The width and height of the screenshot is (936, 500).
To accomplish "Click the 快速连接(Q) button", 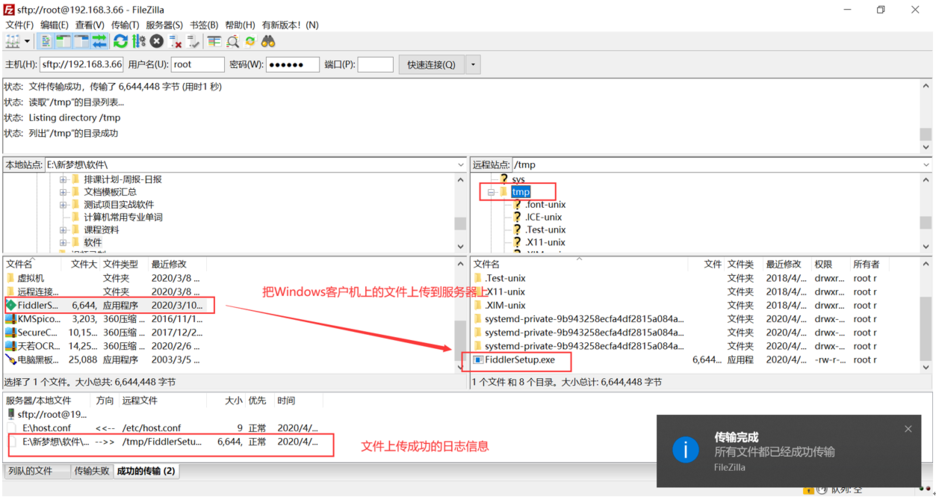I will (431, 64).
